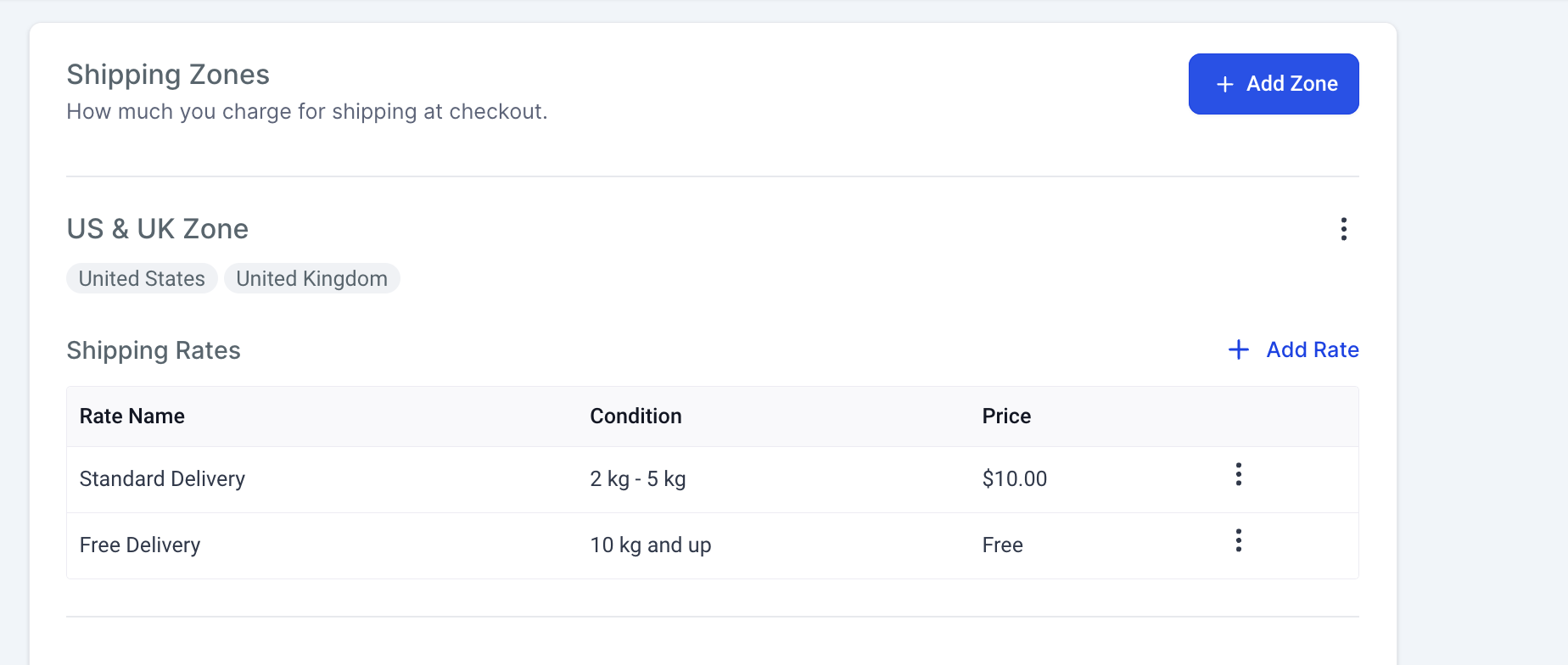Click the 10 kg and up condition
Viewport: 1568px width, 665px height.
651,545
